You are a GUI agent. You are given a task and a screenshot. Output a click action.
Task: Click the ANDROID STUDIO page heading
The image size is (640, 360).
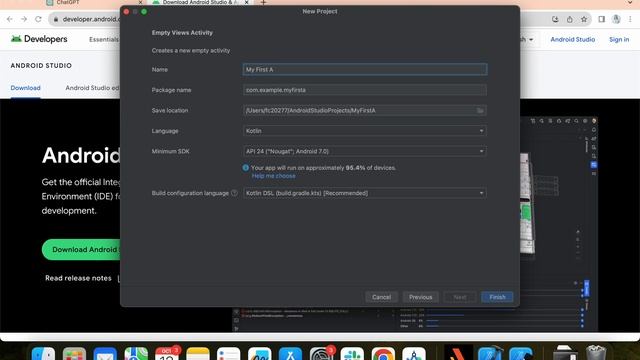(41, 66)
